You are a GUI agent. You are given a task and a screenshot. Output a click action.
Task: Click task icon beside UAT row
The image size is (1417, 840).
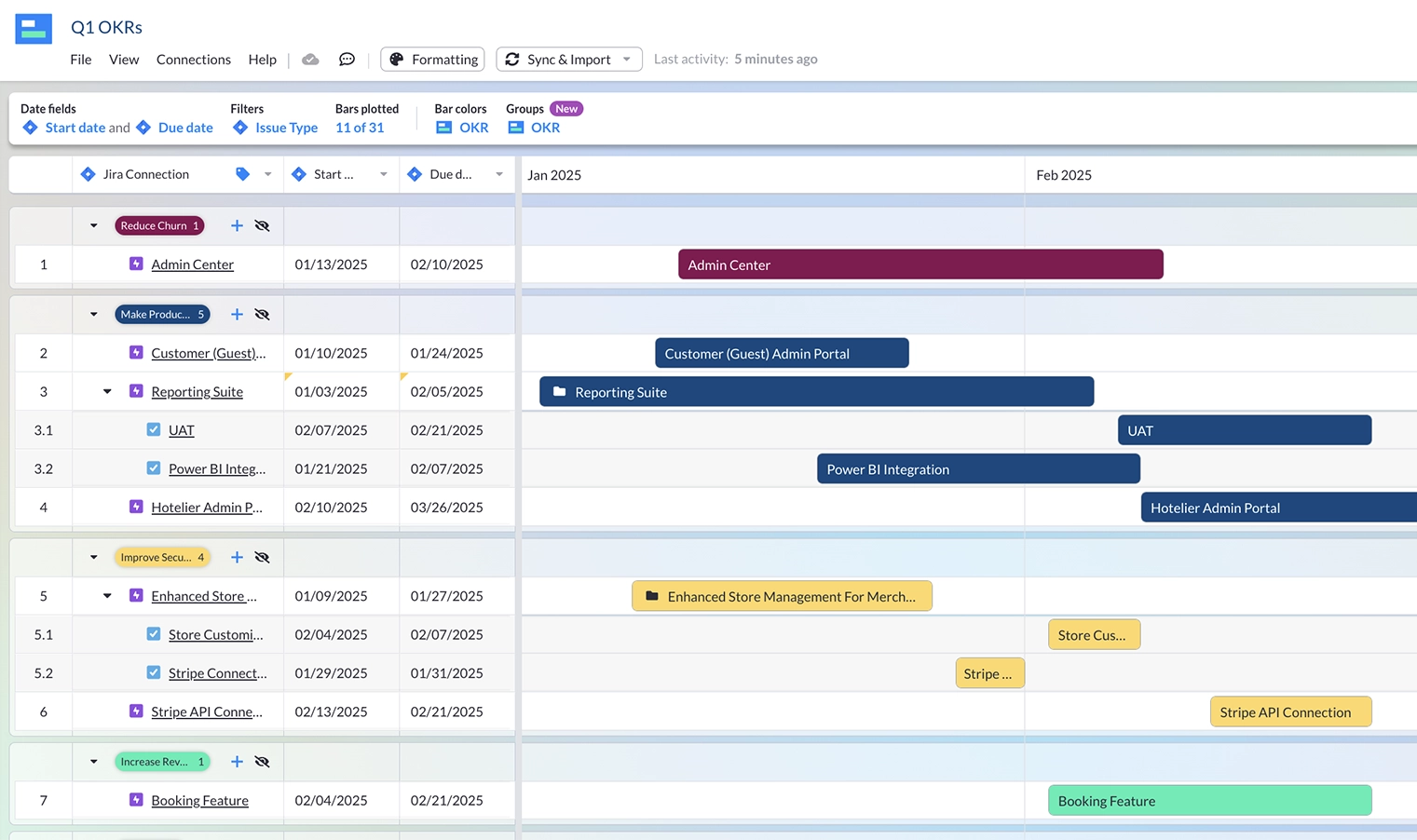[x=154, y=429]
